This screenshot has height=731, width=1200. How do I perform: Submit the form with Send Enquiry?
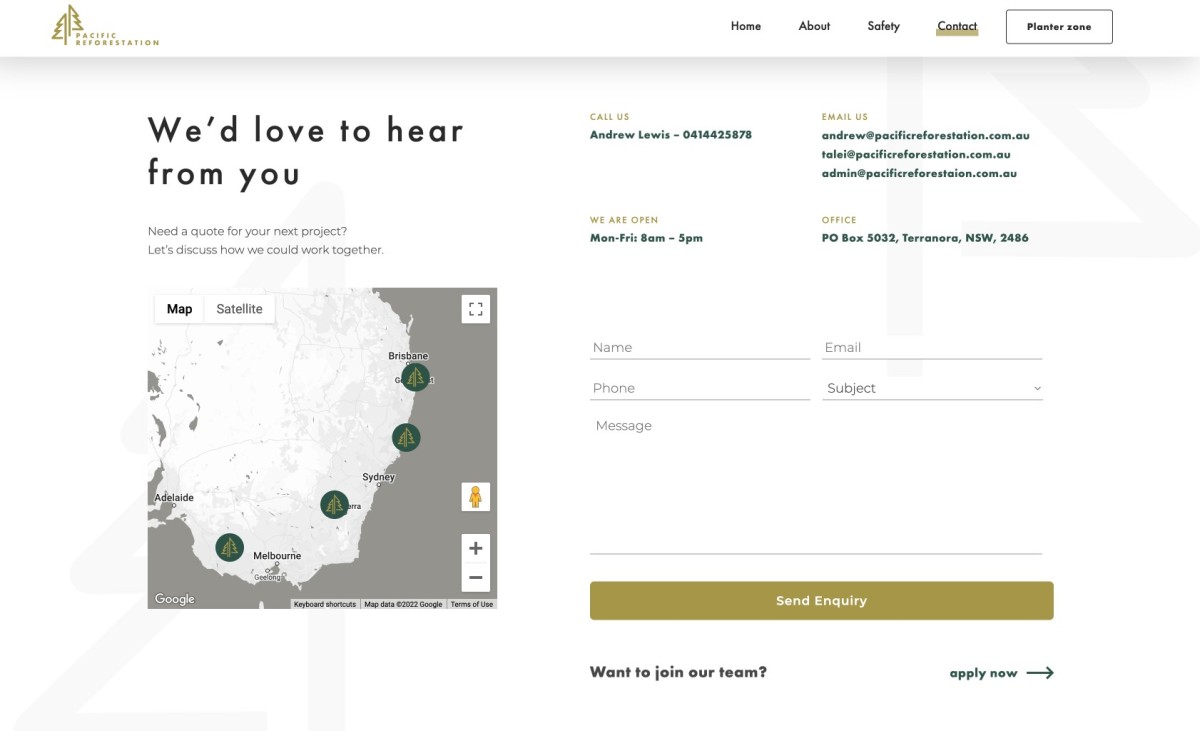822,601
